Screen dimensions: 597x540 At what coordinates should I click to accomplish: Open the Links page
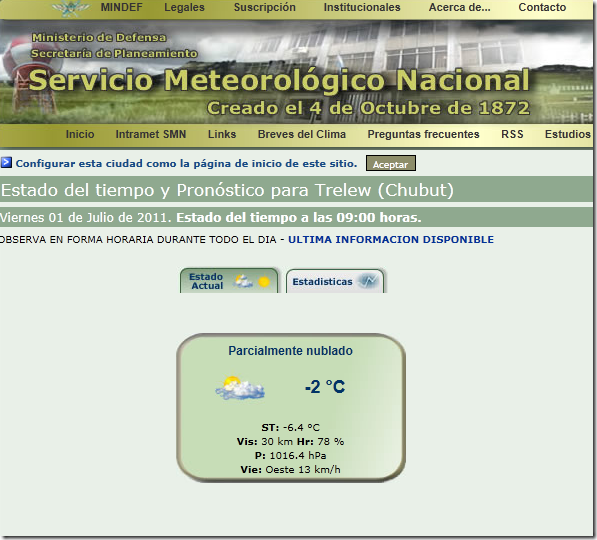(222, 134)
